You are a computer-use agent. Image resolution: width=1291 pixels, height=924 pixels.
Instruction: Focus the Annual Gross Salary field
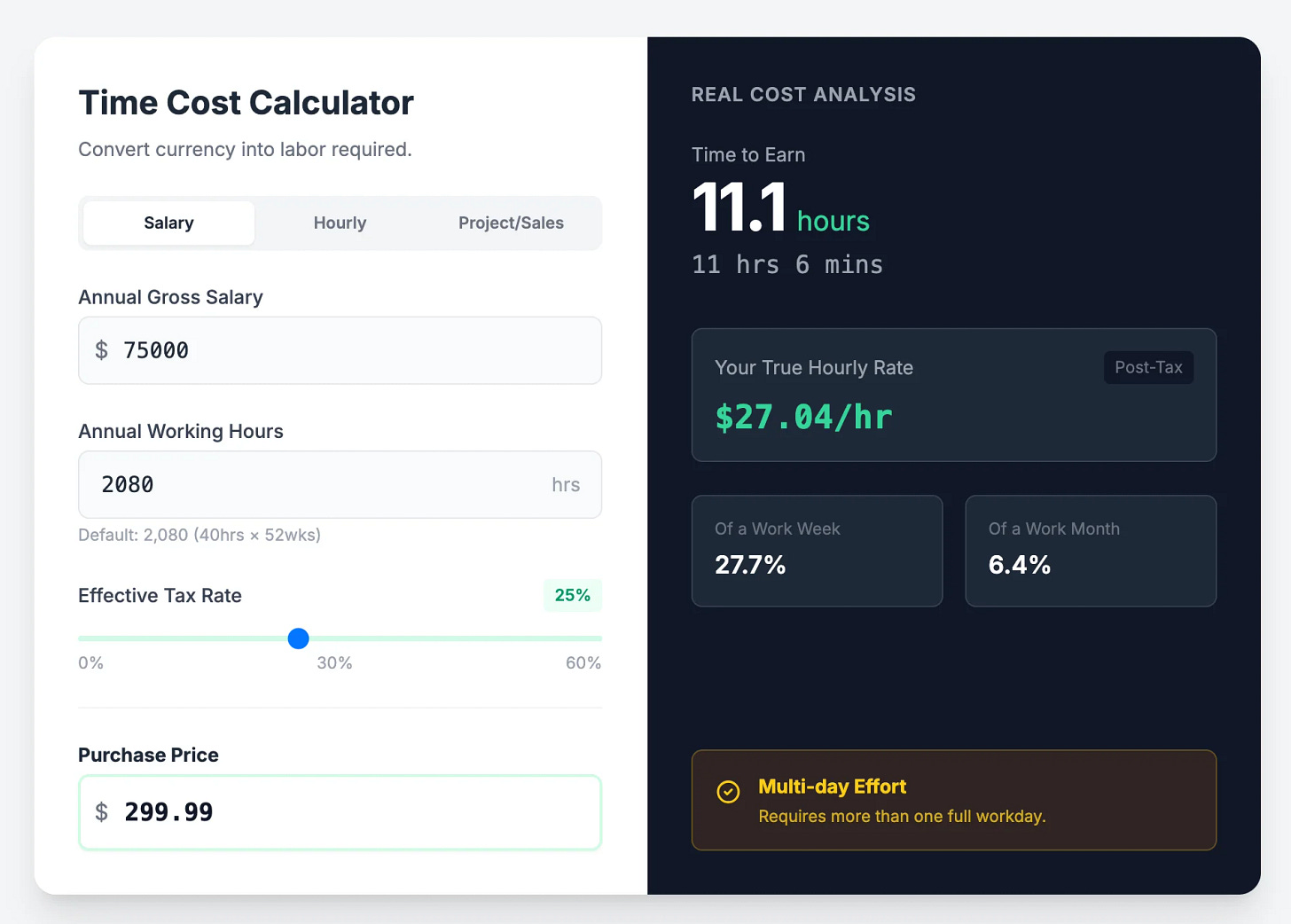(340, 350)
